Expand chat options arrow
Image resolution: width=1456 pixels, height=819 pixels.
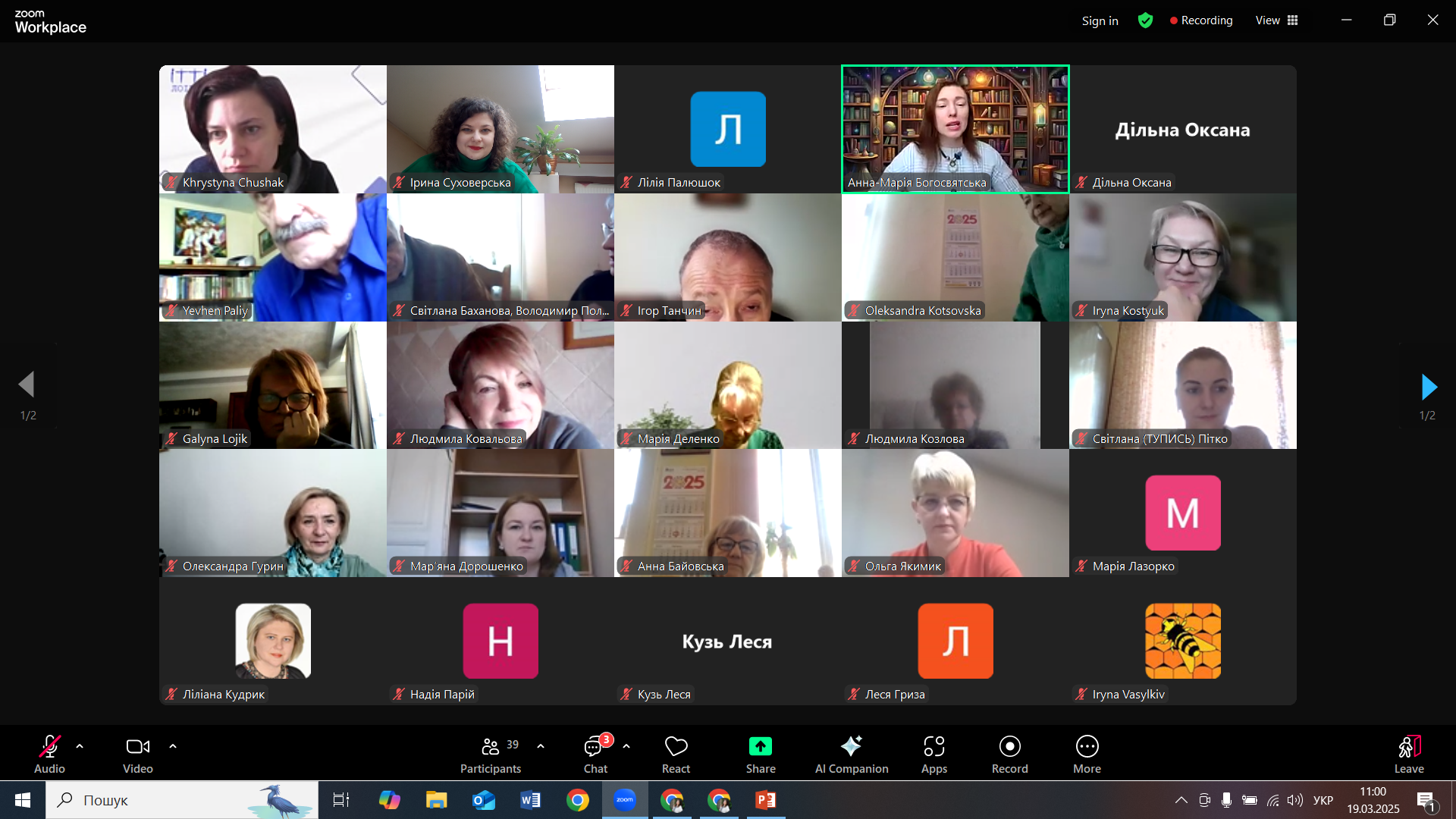click(626, 746)
